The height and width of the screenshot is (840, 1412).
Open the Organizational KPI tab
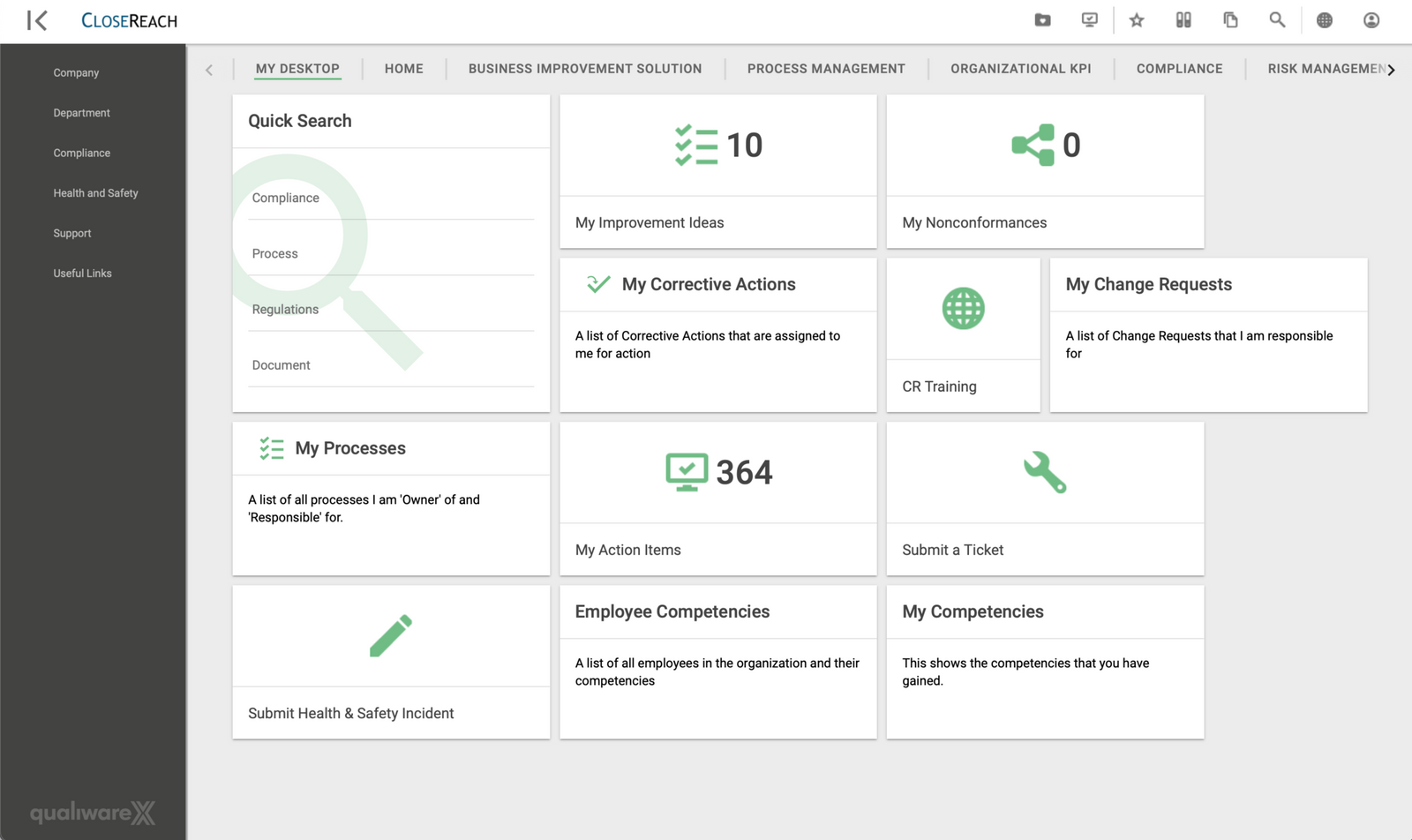coord(1020,69)
